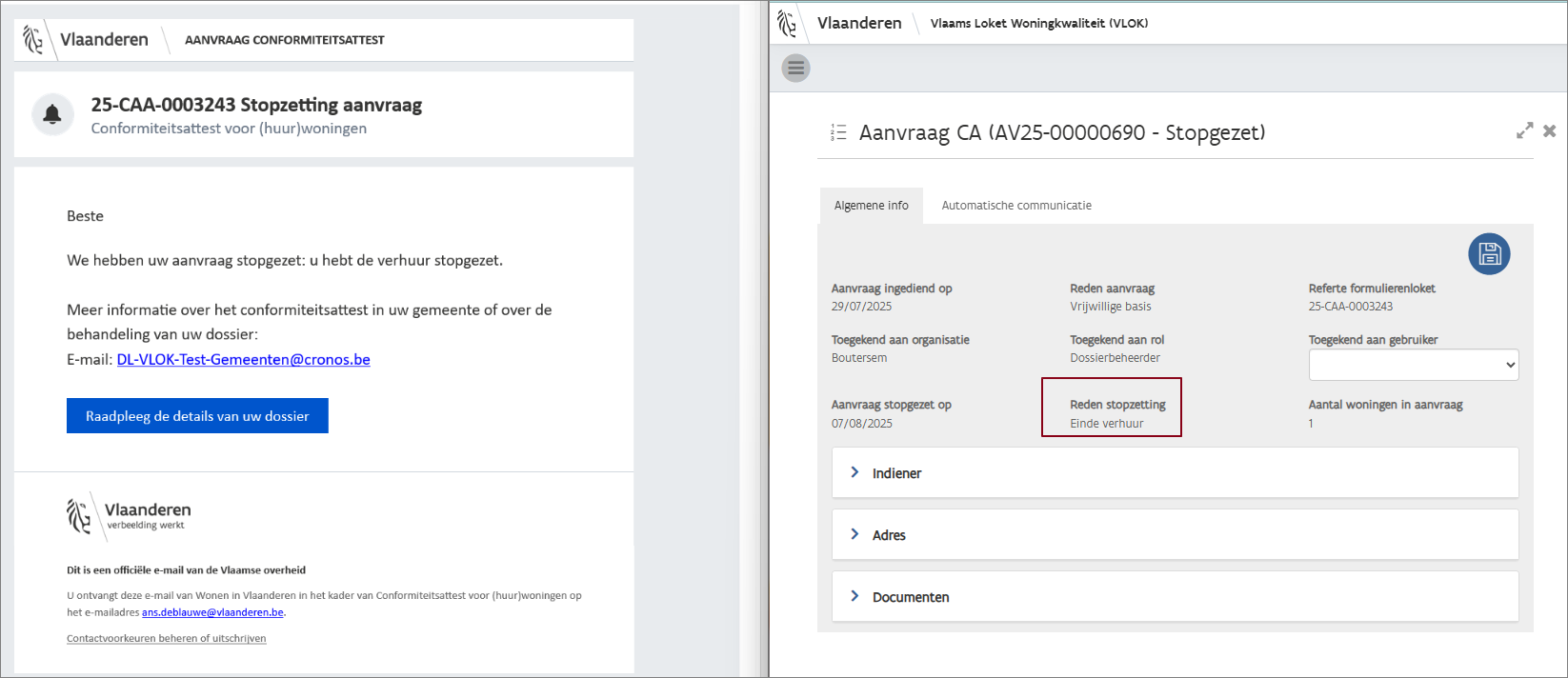Click the expand fullscreen arrows icon
Image resolution: width=1568 pixels, height=678 pixels.
point(1524,130)
